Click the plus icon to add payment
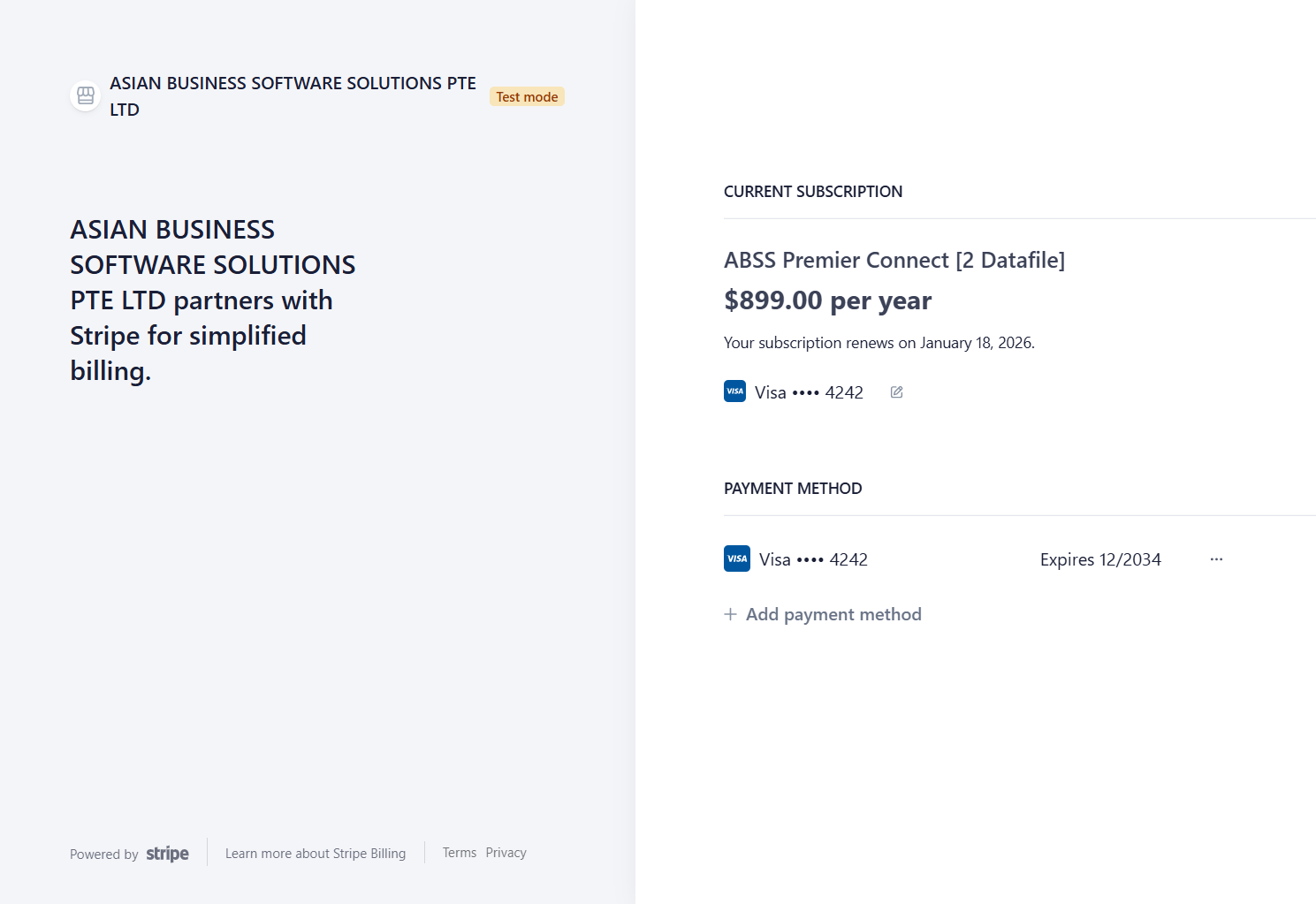 tap(730, 614)
